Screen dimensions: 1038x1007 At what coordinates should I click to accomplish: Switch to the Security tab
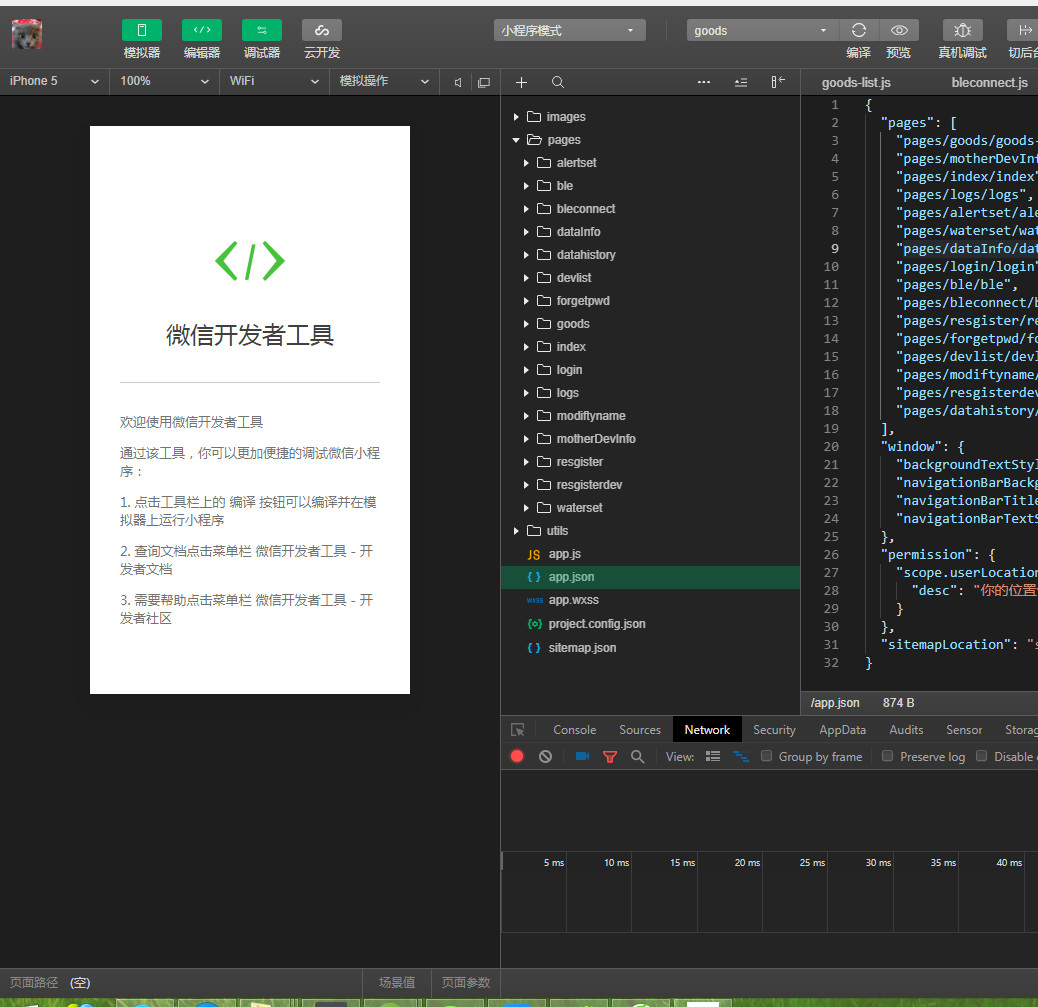774,730
